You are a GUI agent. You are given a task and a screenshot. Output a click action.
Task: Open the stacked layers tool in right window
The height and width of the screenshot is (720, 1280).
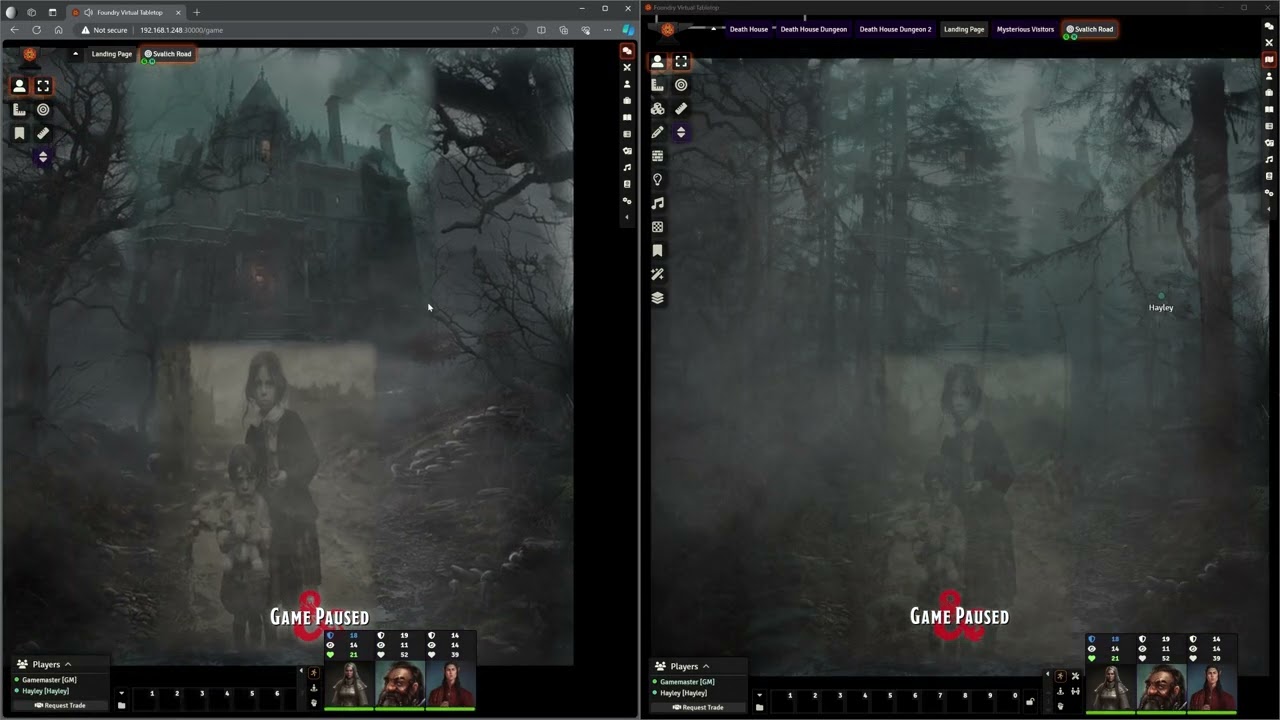657,297
